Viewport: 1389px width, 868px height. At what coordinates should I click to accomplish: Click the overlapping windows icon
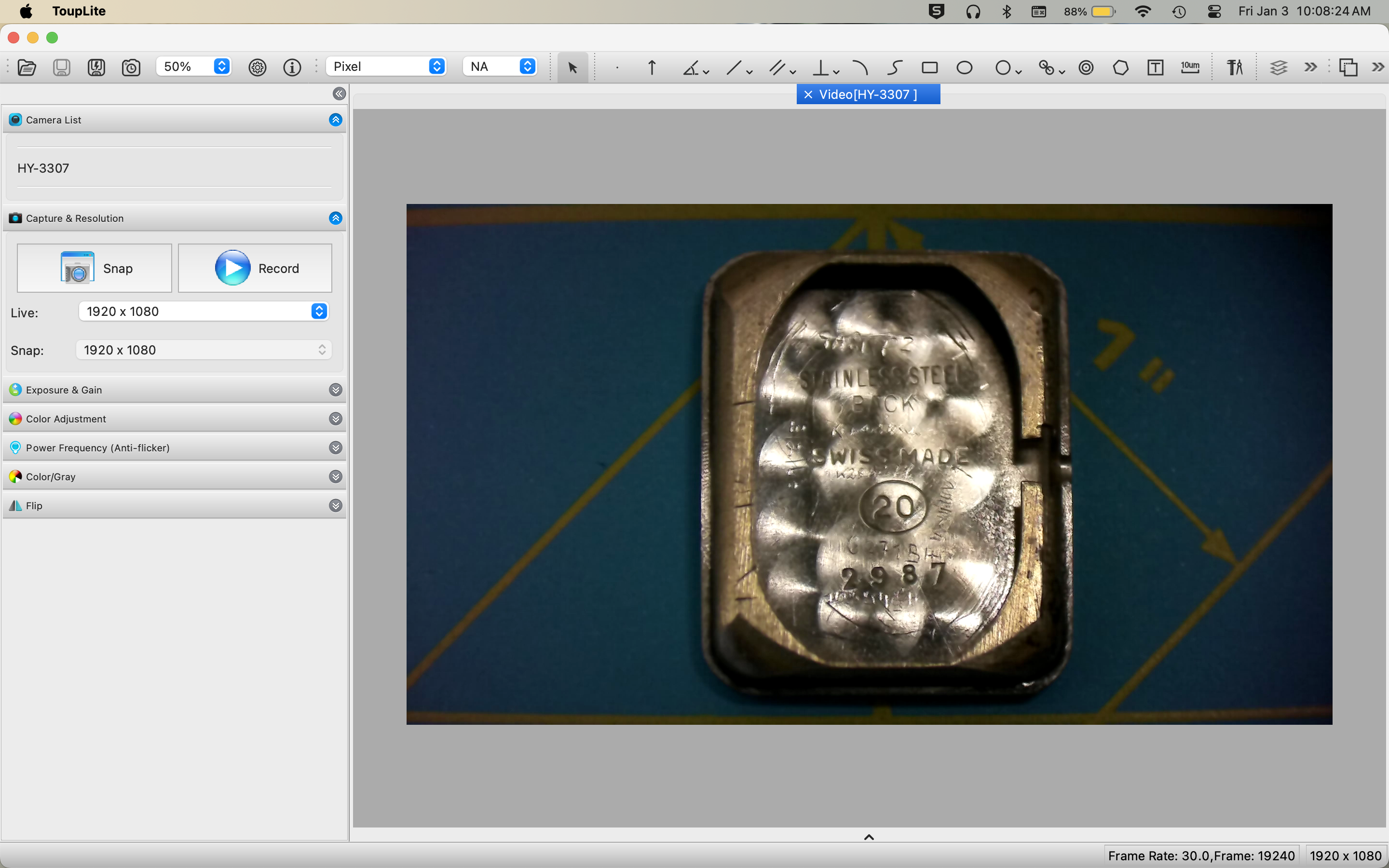1348,67
